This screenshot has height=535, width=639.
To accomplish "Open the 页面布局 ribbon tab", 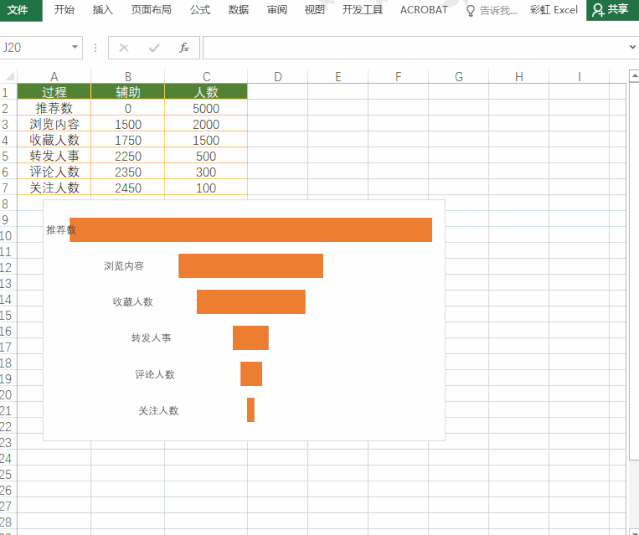I will [151, 10].
